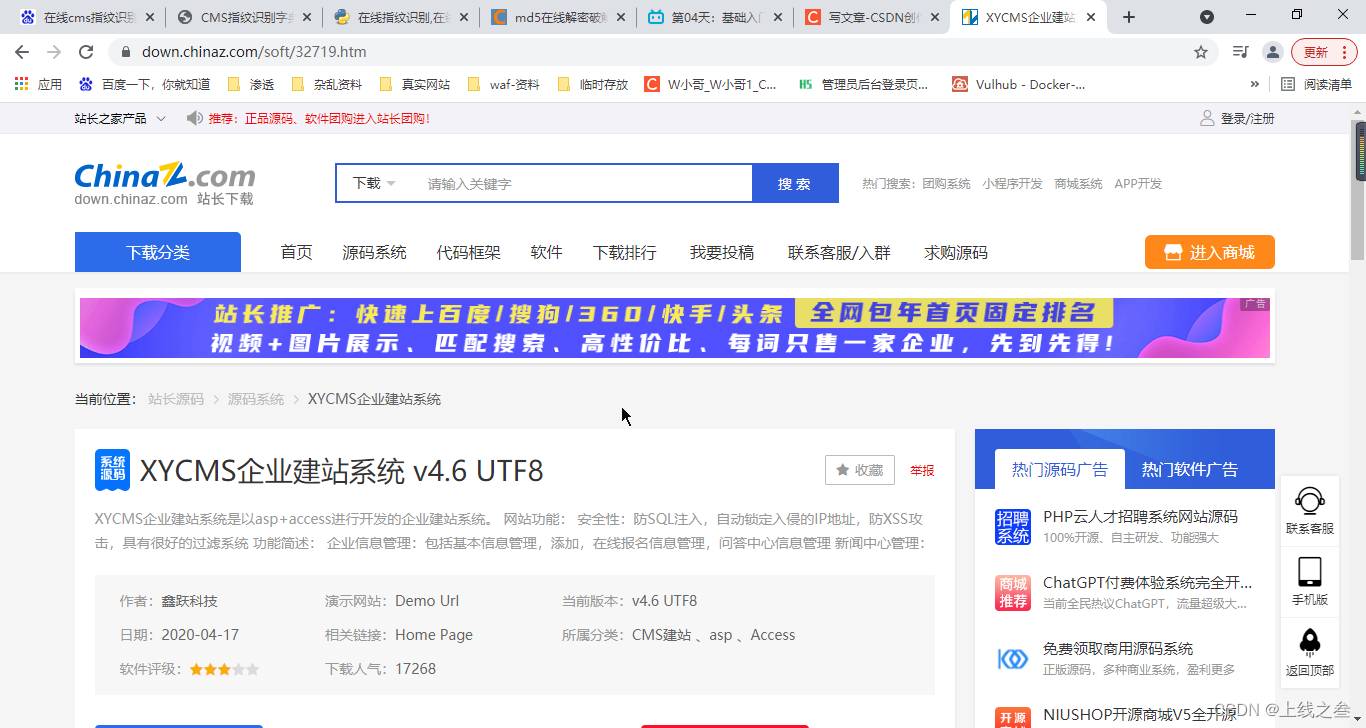Click the software rating stars

pyautogui.click(x=224, y=668)
